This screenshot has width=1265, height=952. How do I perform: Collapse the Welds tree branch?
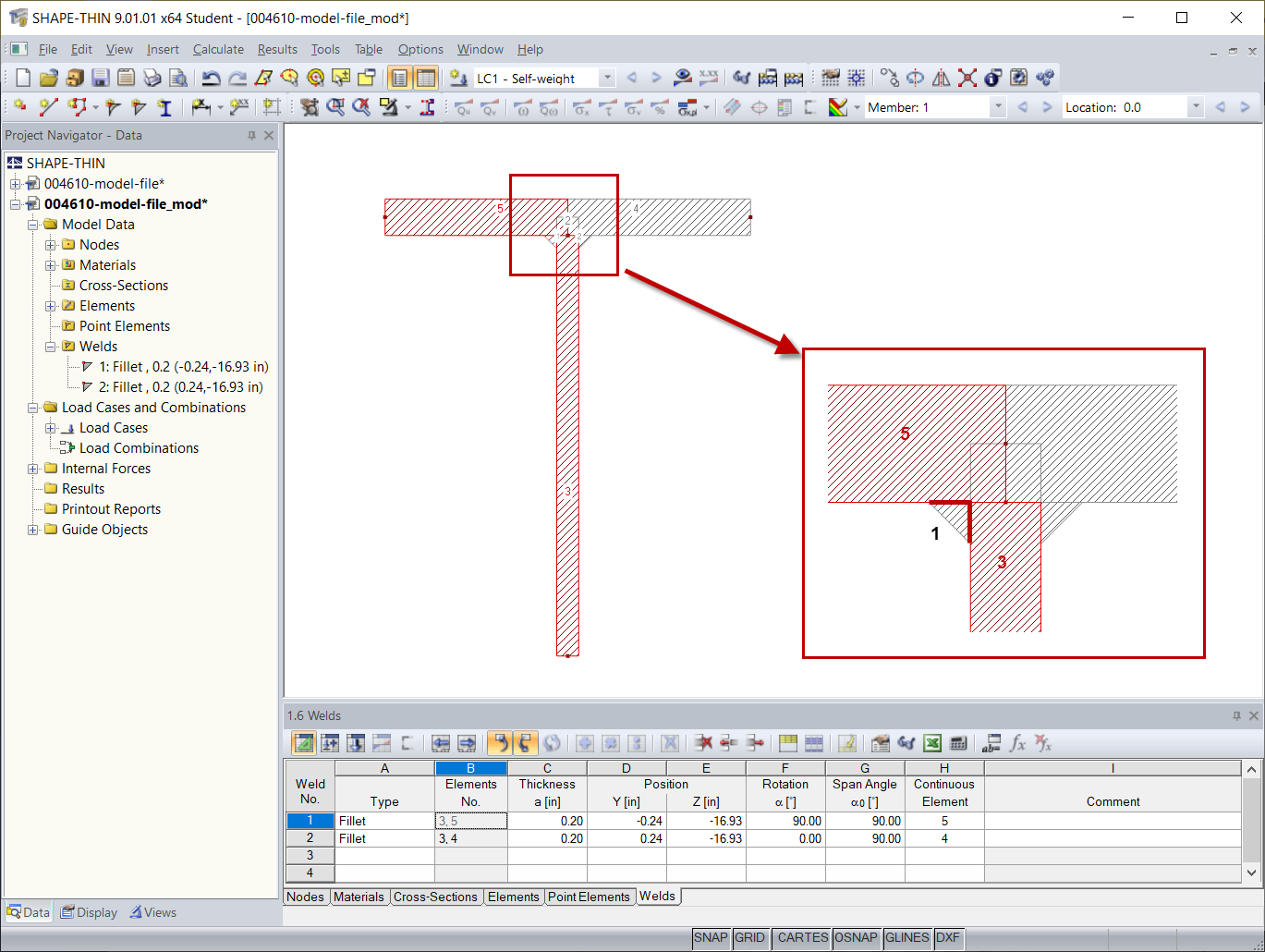pyautogui.click(x=52, y=346)
